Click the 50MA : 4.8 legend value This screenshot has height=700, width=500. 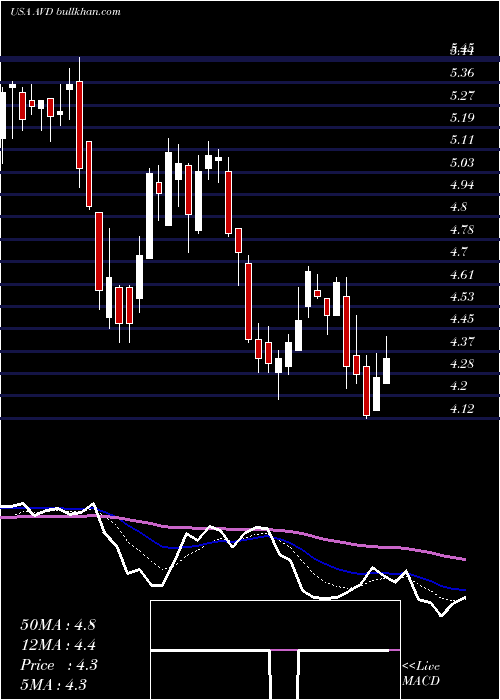[x=58, y=625]
